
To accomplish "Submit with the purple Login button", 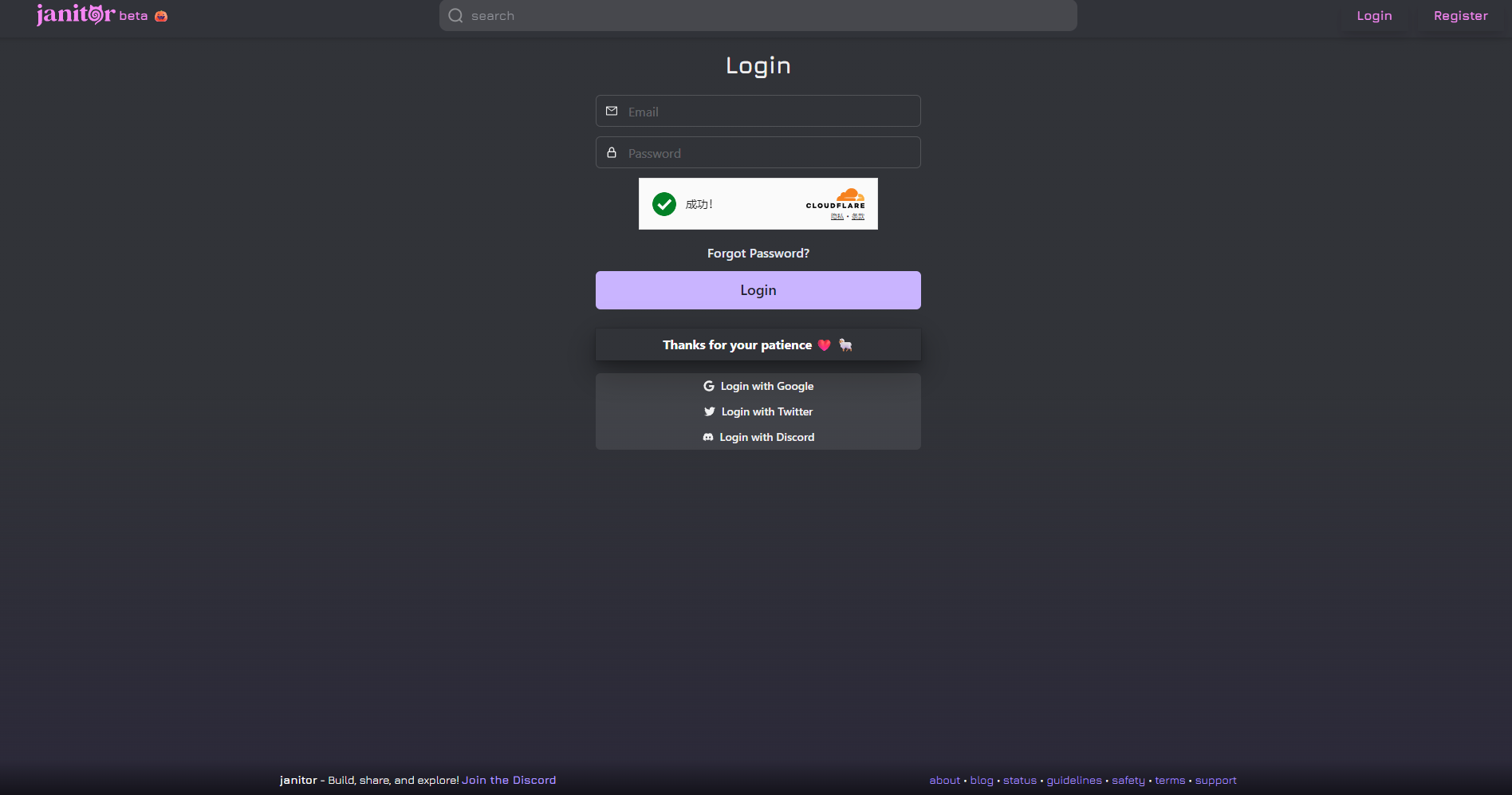I will (x=758, y=290).
